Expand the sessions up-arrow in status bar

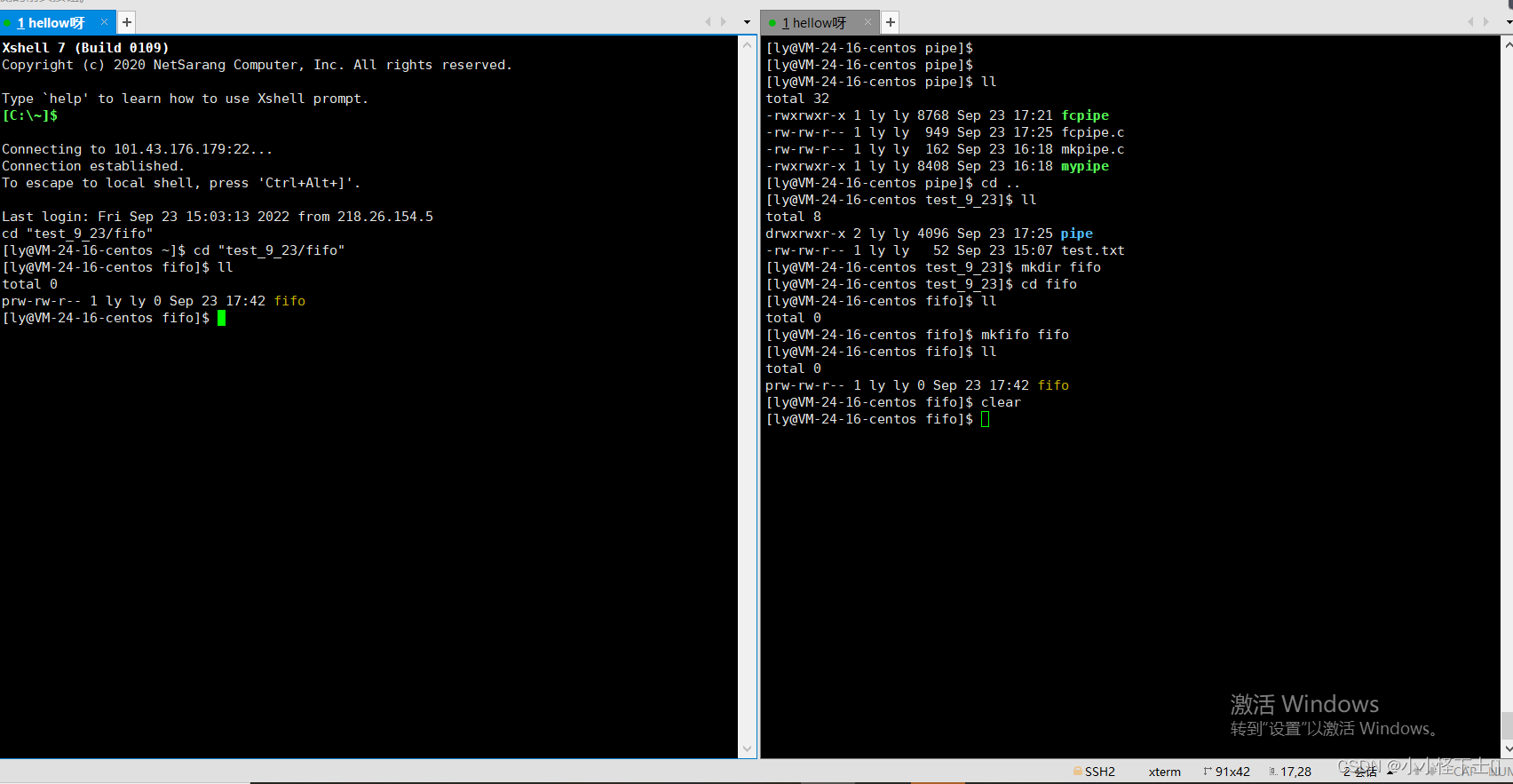click(1390, 772)
